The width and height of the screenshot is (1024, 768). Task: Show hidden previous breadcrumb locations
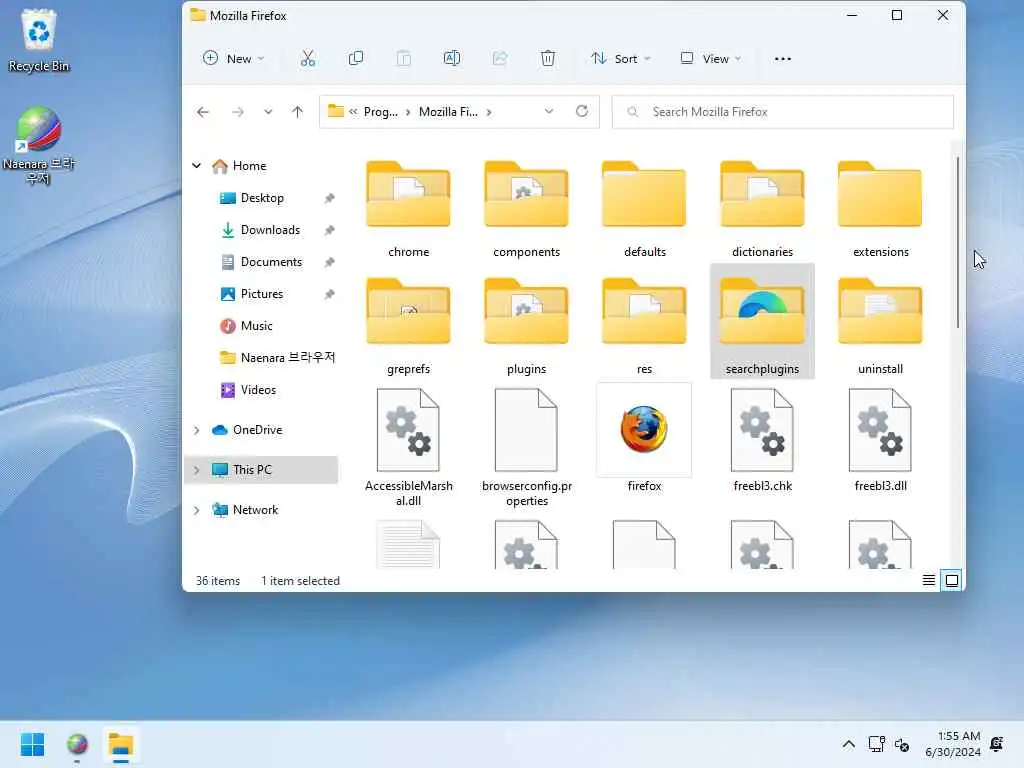[x=353, y=112]
